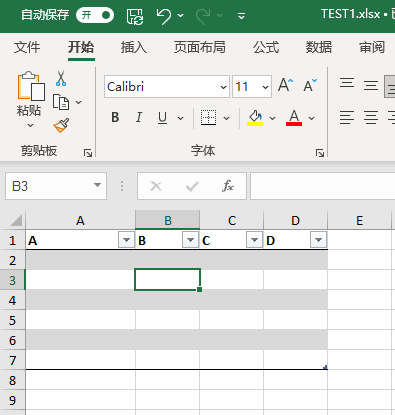Select column A header

pos(80,220)
